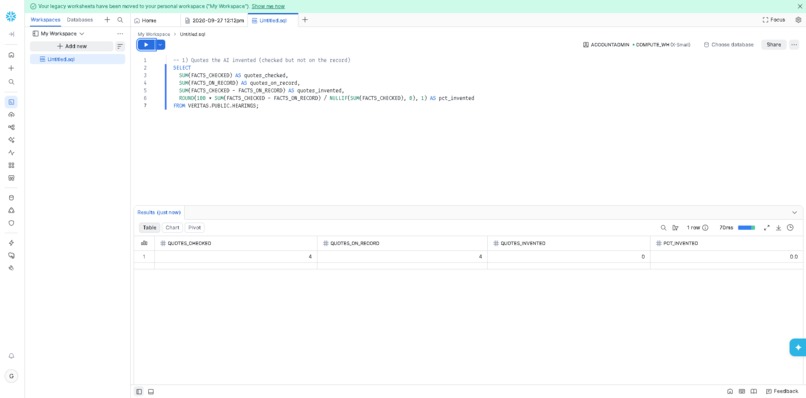The image size is (806, 398).
Task: Select the Untitled.sql editor tab
Action: [x=272, y=20]
